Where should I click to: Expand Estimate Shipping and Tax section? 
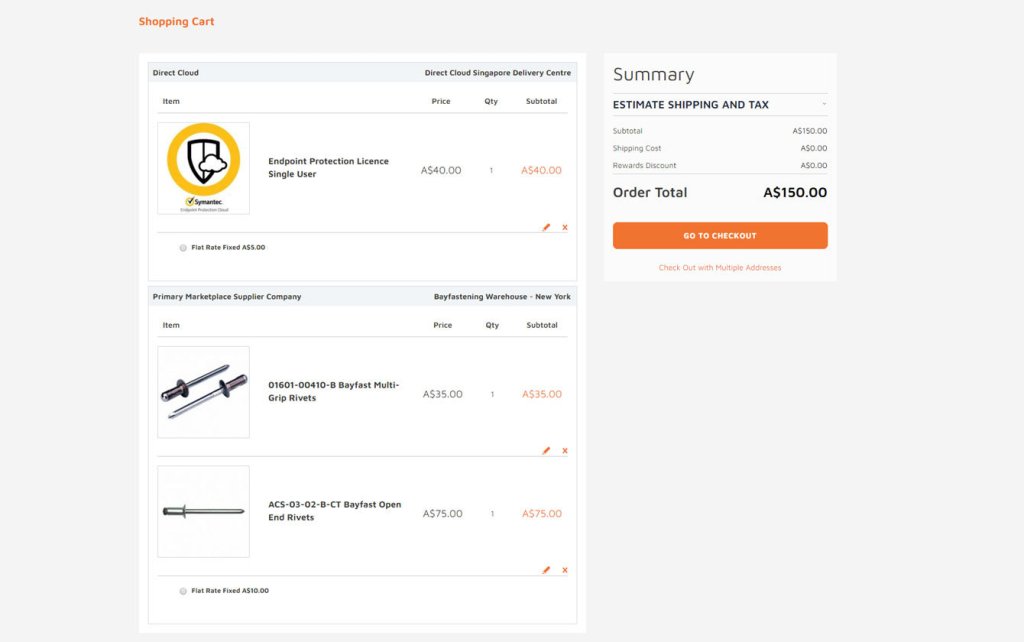[720, 104]
